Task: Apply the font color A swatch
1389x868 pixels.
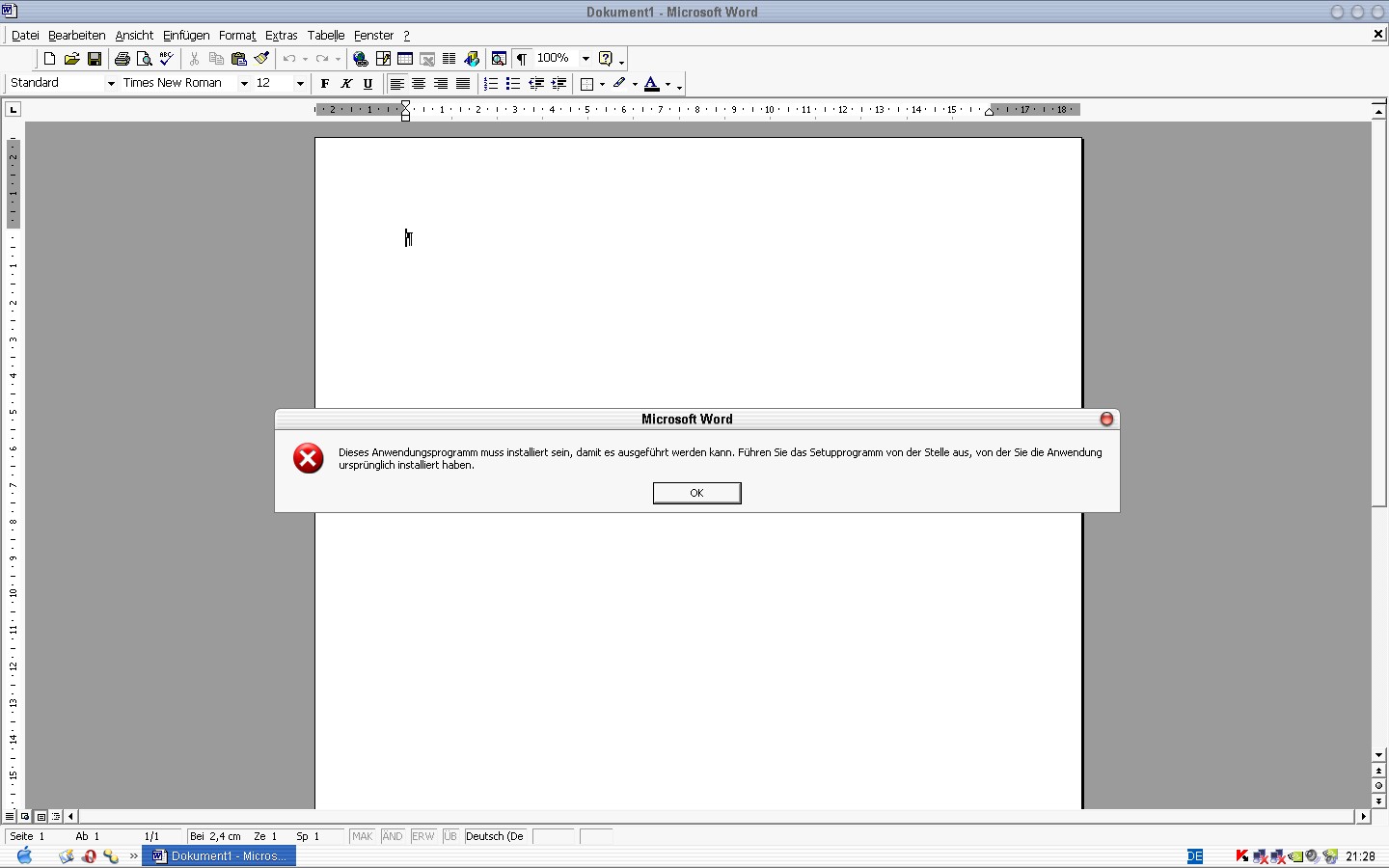Action: (x=652, y=84)
